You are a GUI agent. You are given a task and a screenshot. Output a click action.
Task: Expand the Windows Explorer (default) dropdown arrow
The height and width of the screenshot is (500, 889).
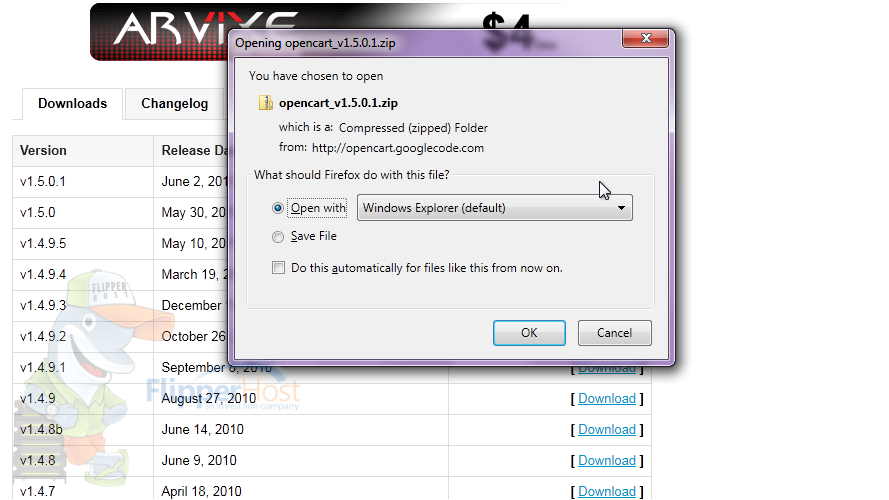(x=621, y=208)
